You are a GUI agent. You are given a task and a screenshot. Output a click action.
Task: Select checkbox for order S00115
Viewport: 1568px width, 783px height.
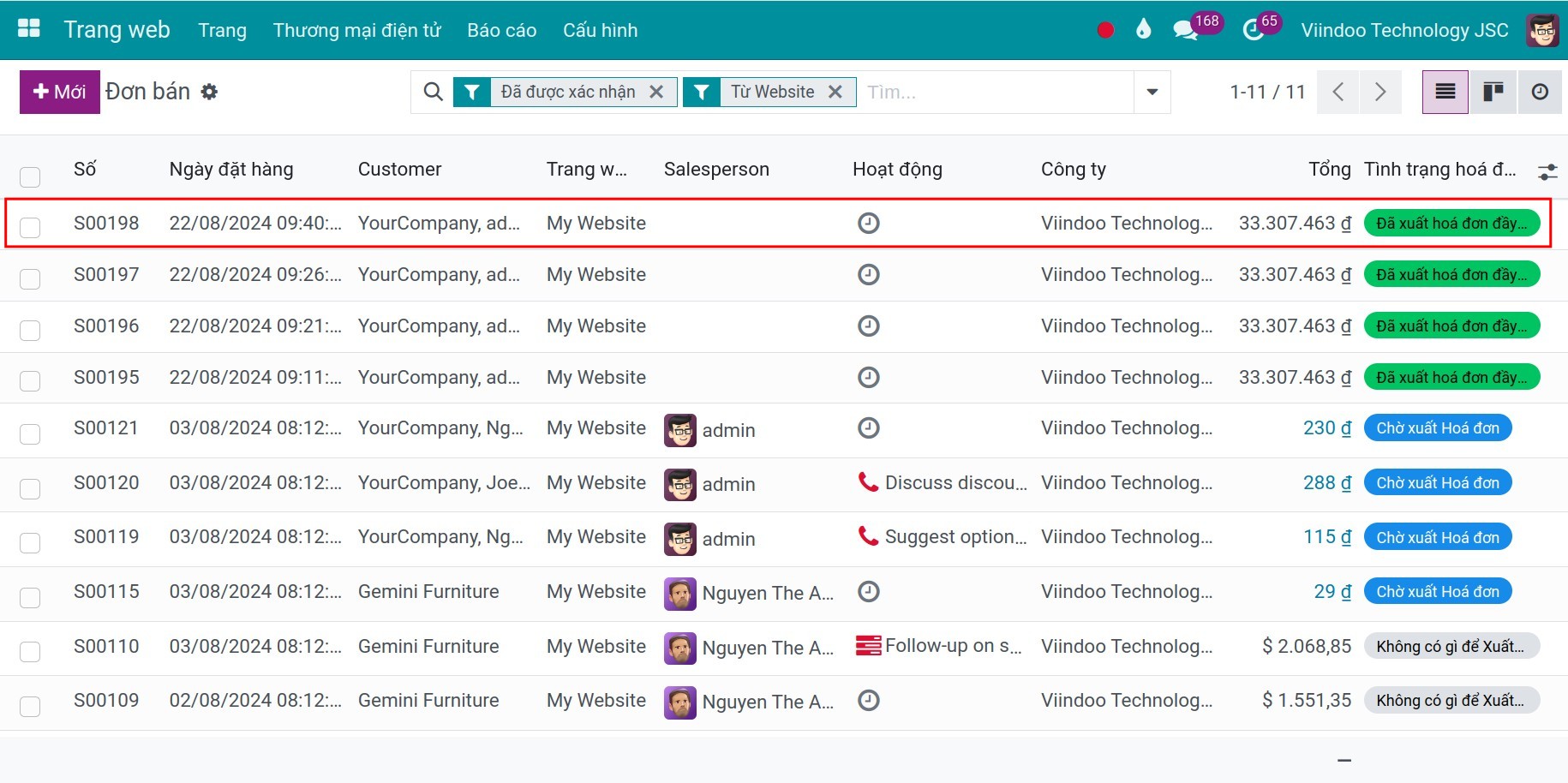click(30, 597)
